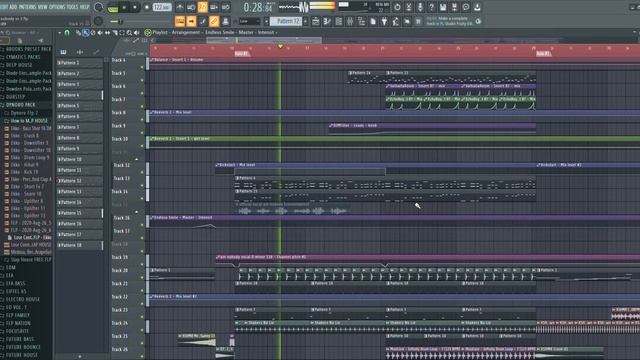Click the tempo field showing 122
The width and height of the screenshot is (640, 360).
coord(162,7)
